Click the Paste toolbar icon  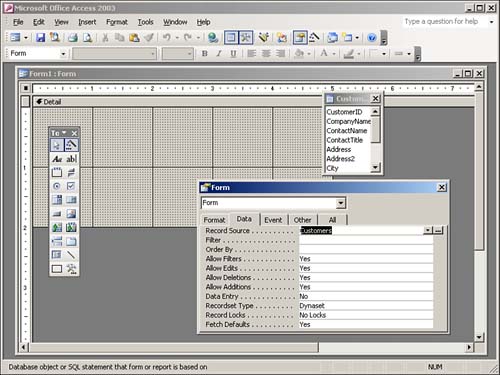point(134,37)
